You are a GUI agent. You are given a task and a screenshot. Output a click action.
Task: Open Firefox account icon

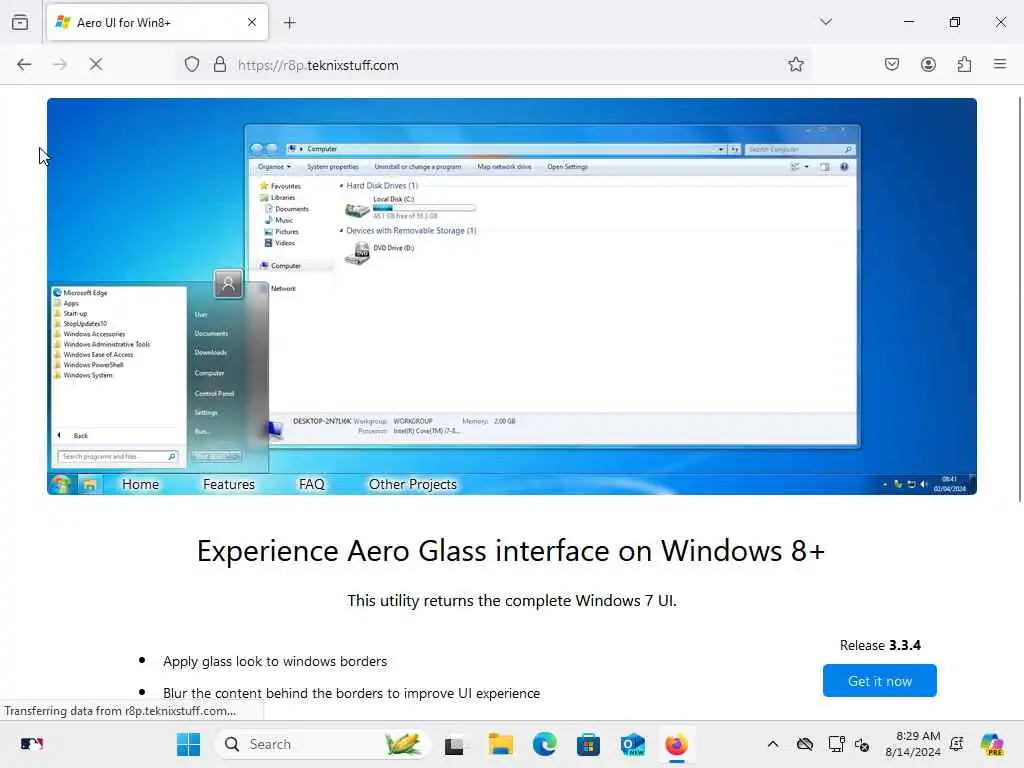[928, 64]
